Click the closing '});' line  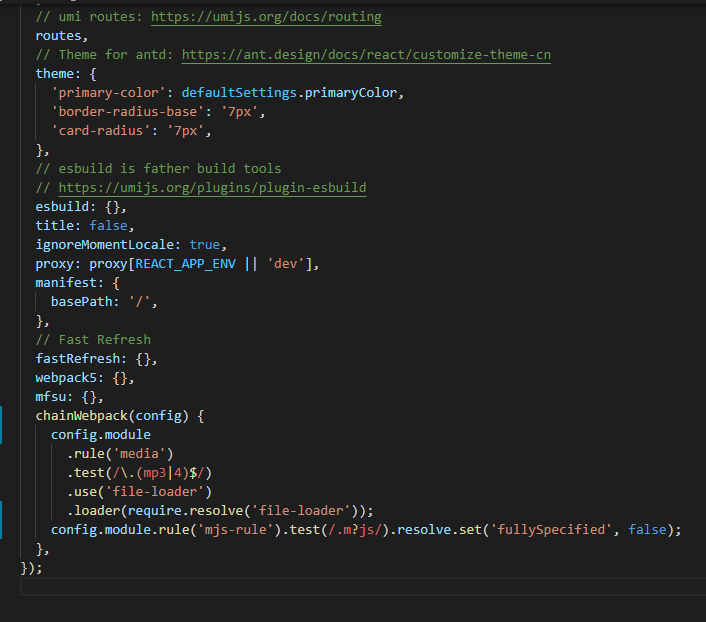coord(32,568)
